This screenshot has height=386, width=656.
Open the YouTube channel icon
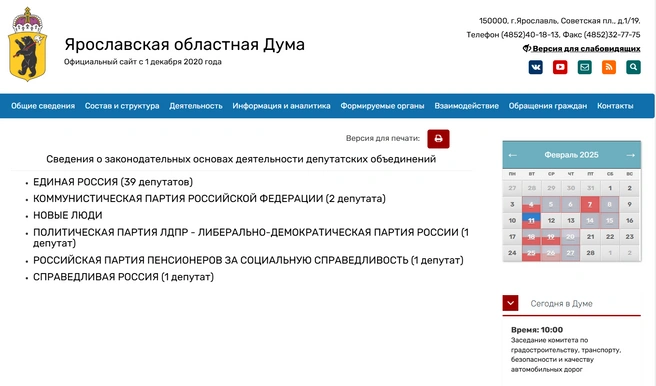(x=560, y=67)
